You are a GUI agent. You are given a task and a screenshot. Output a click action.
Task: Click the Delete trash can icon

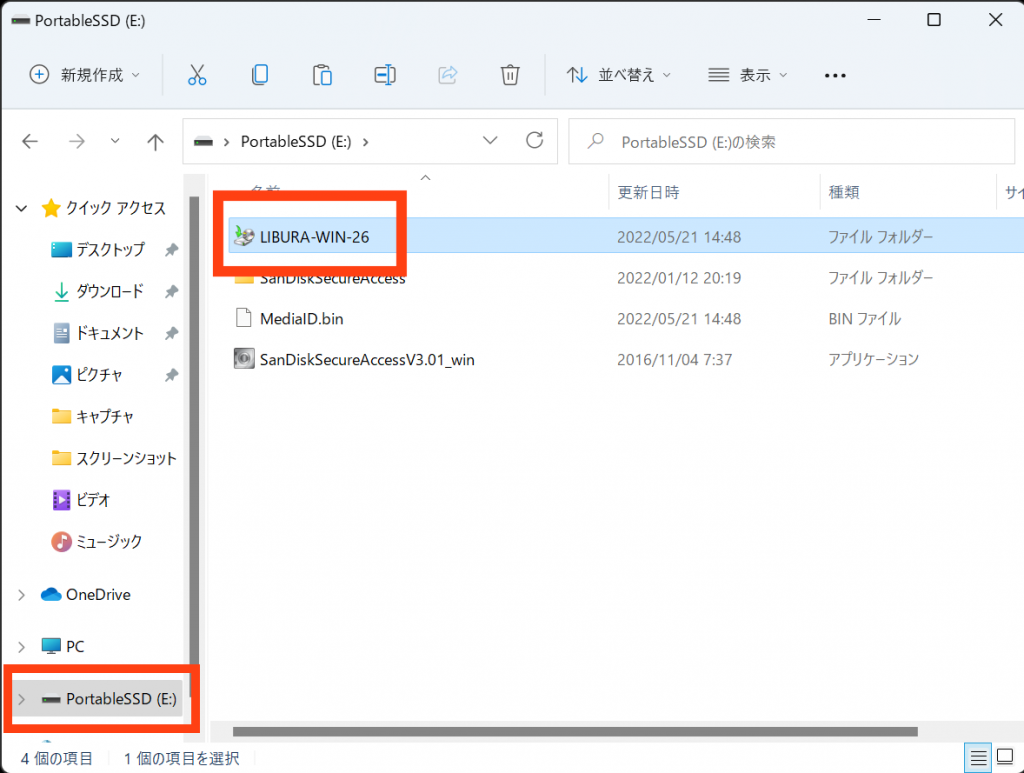click(x=510, y=75)
